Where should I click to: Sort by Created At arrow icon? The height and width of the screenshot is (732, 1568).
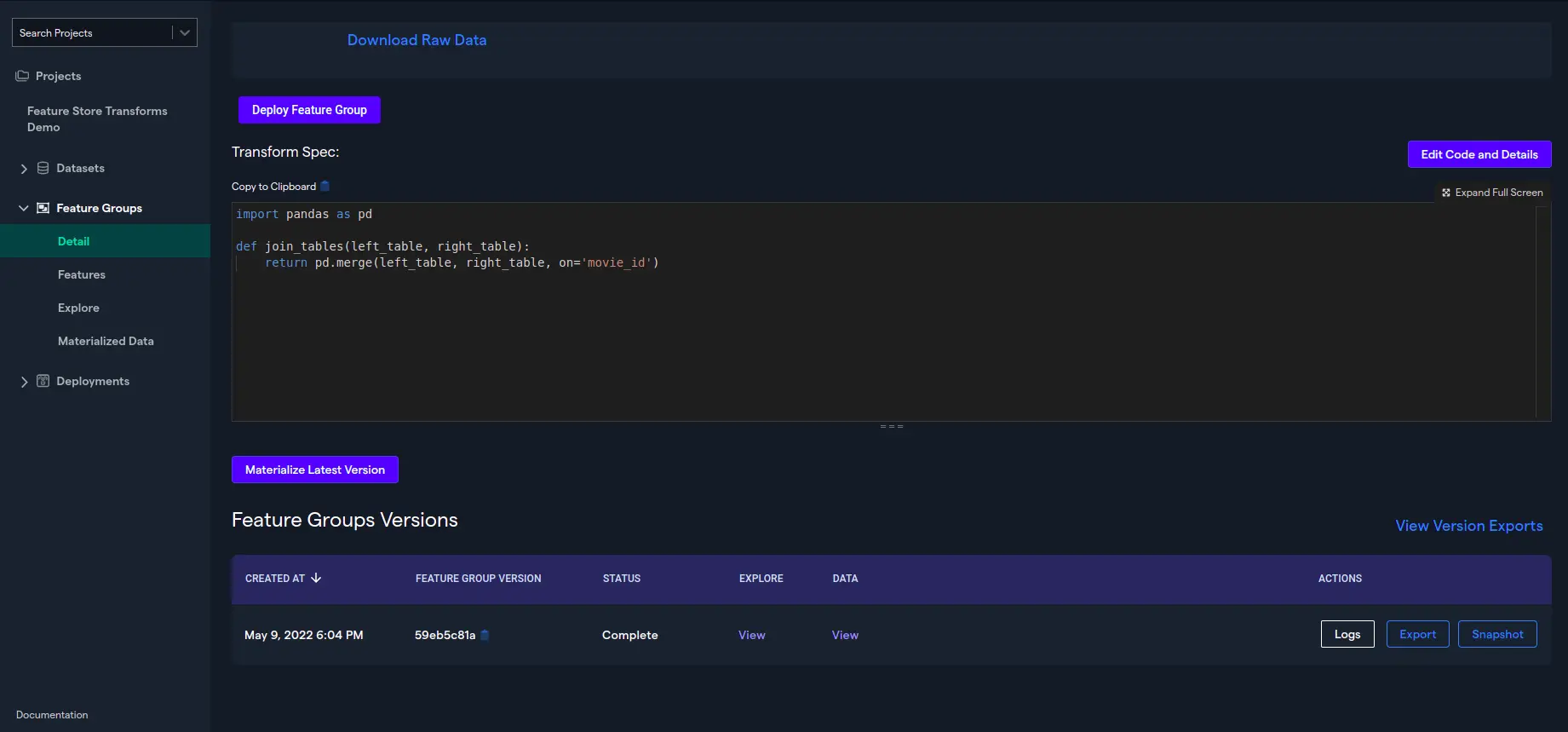(316, 578)
